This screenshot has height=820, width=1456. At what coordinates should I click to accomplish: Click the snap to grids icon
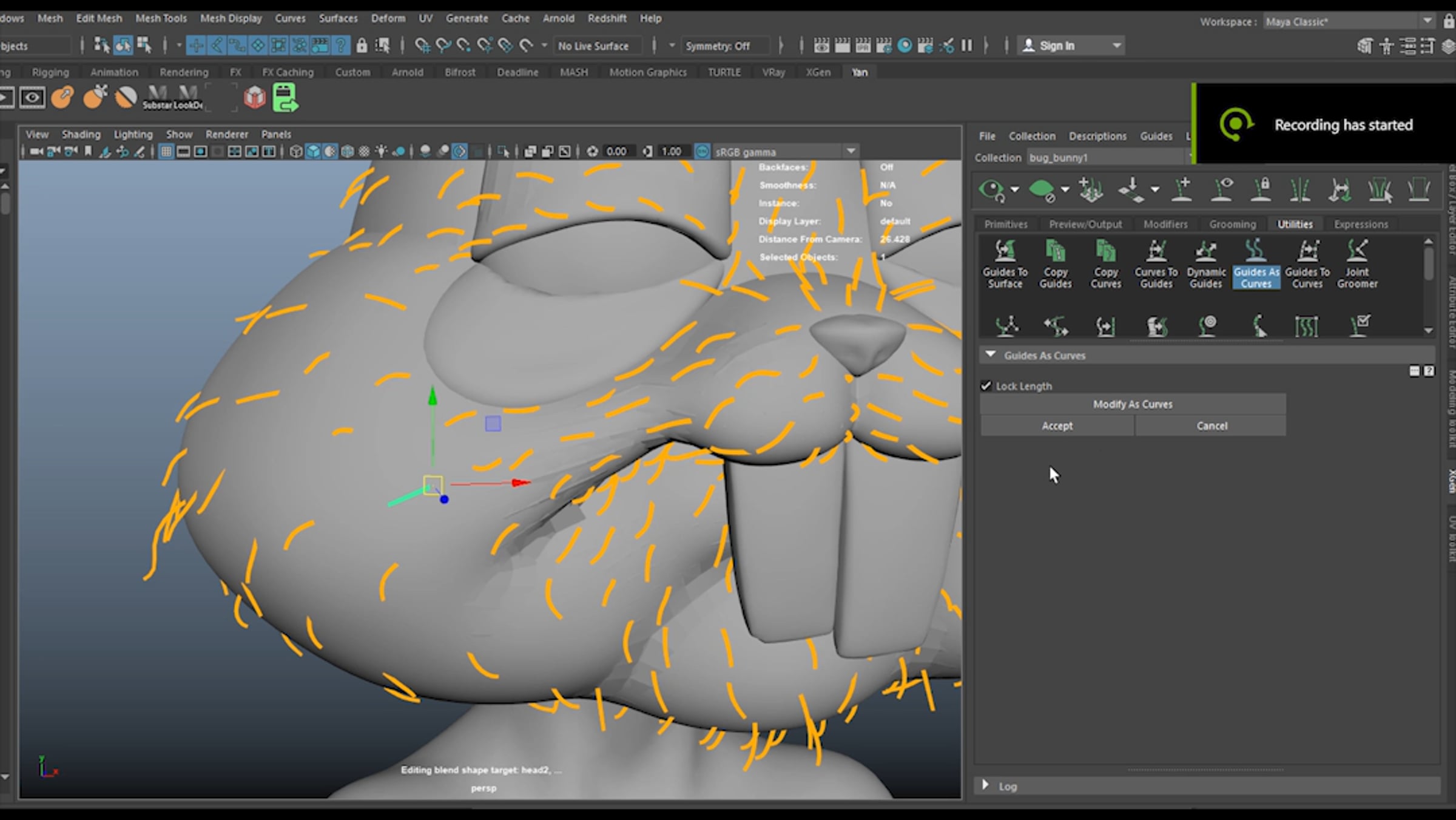[422, 46]
